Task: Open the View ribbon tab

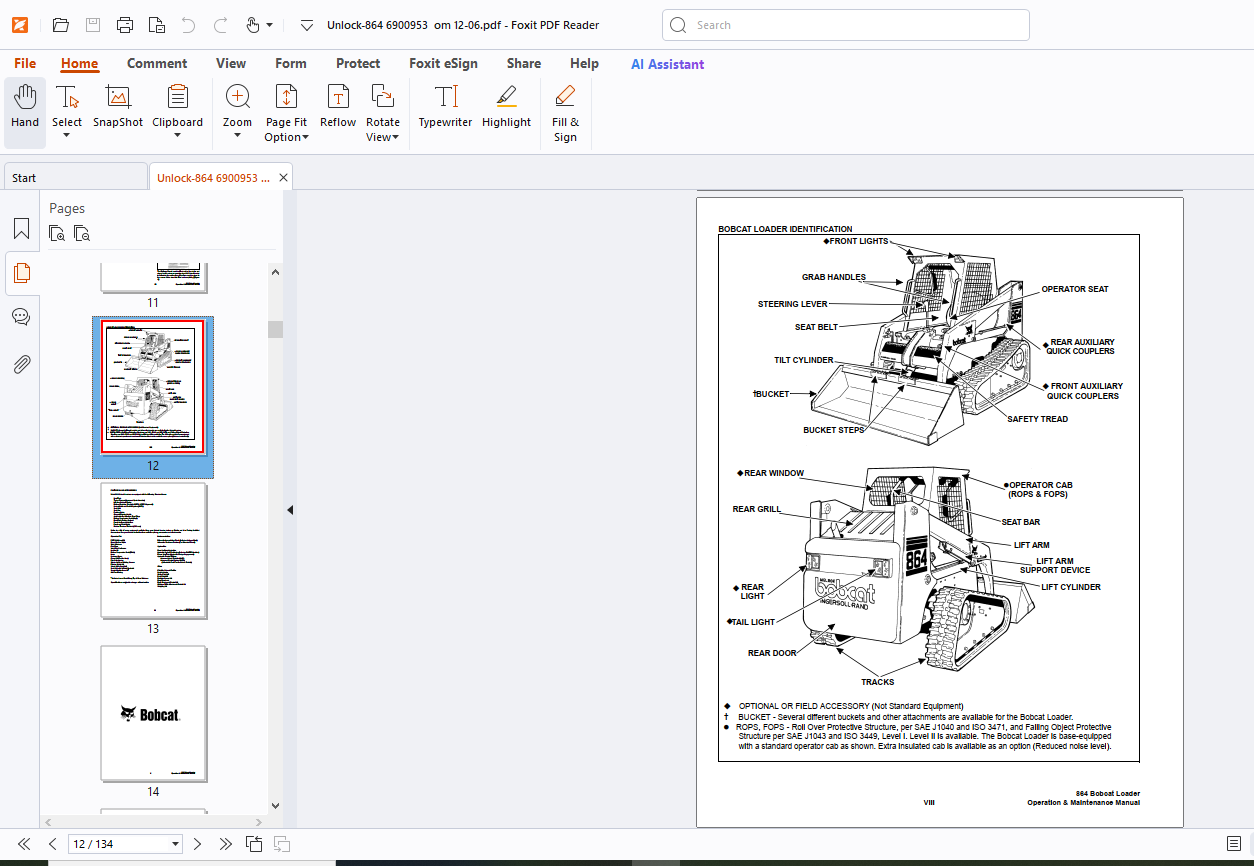Action: (231, 63)
